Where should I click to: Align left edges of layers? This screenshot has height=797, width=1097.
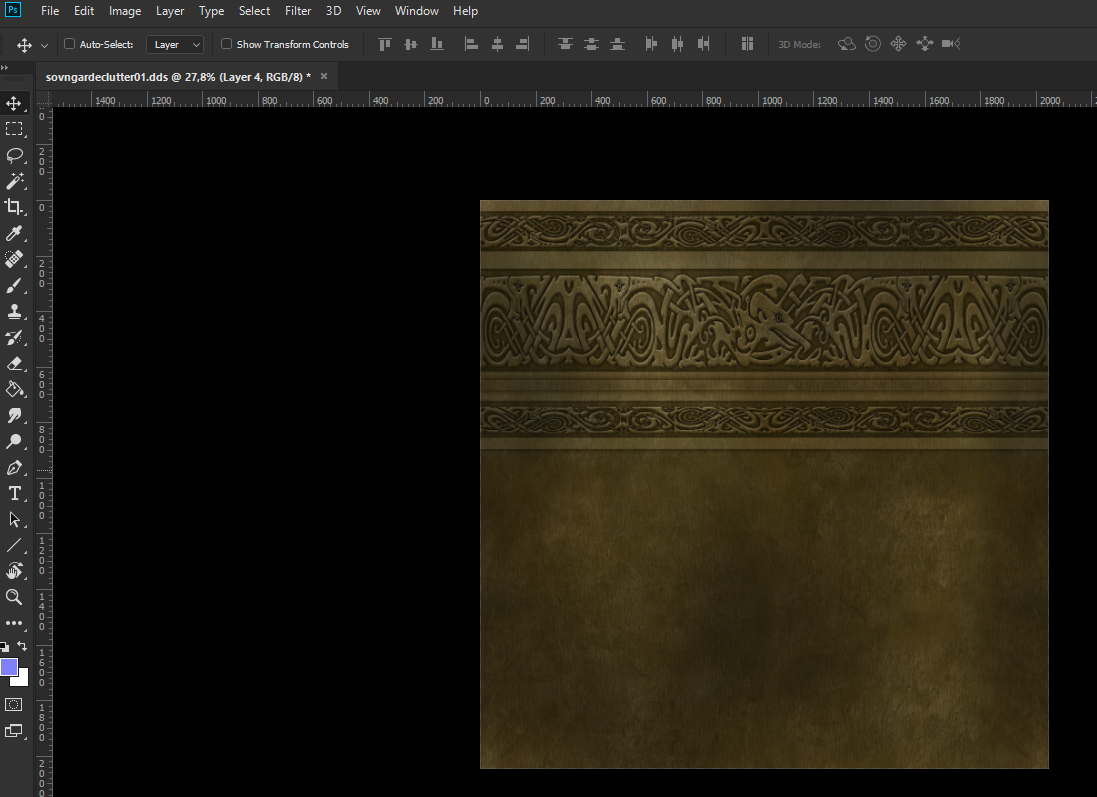(x=472, y=44)
